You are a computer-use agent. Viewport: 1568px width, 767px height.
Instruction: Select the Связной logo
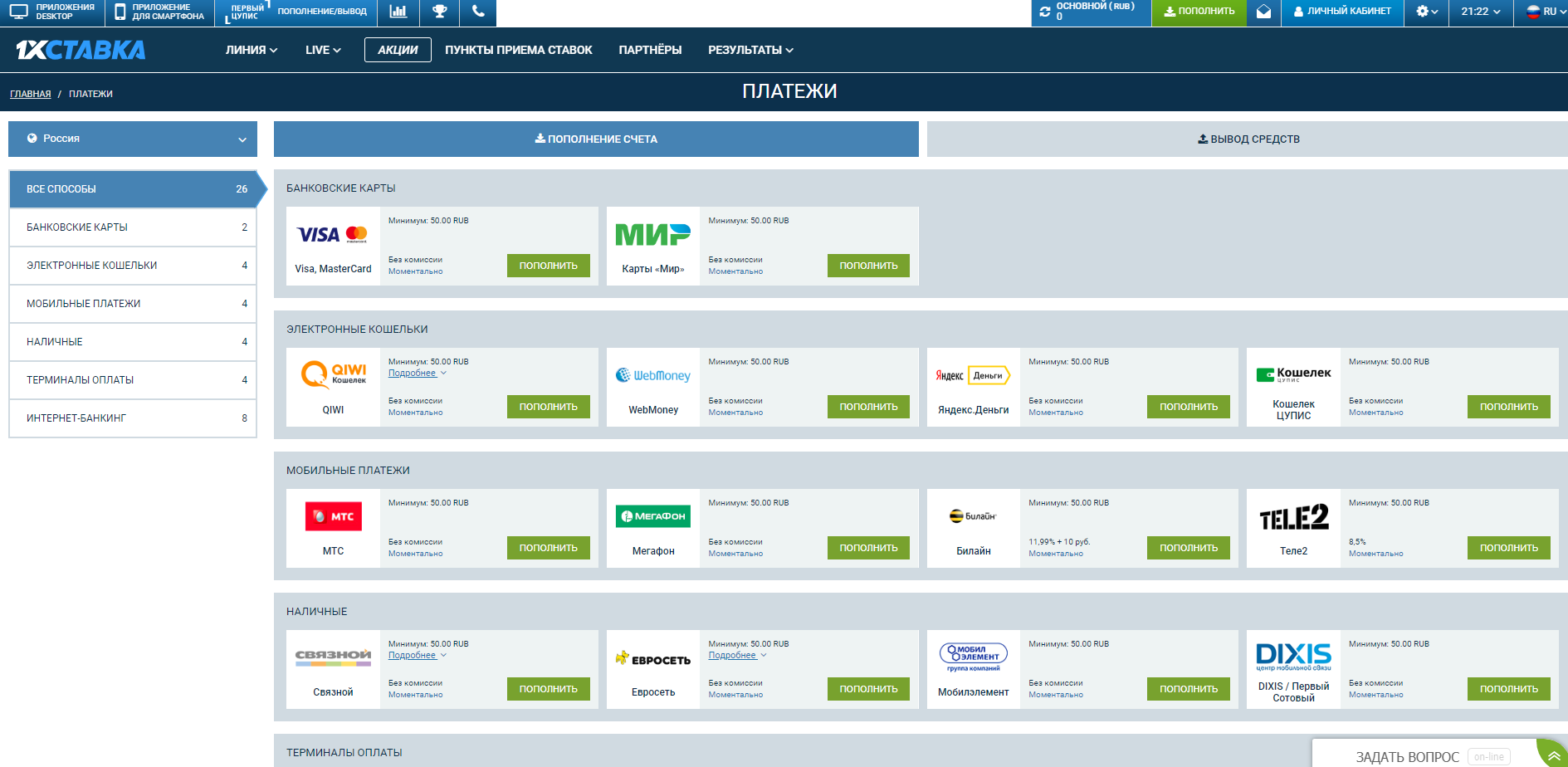tap(333, 657)
